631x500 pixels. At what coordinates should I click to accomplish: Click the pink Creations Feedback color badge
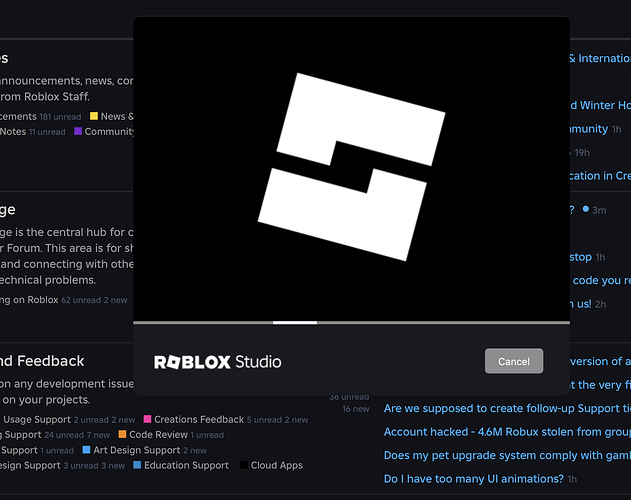coord(147,419)
